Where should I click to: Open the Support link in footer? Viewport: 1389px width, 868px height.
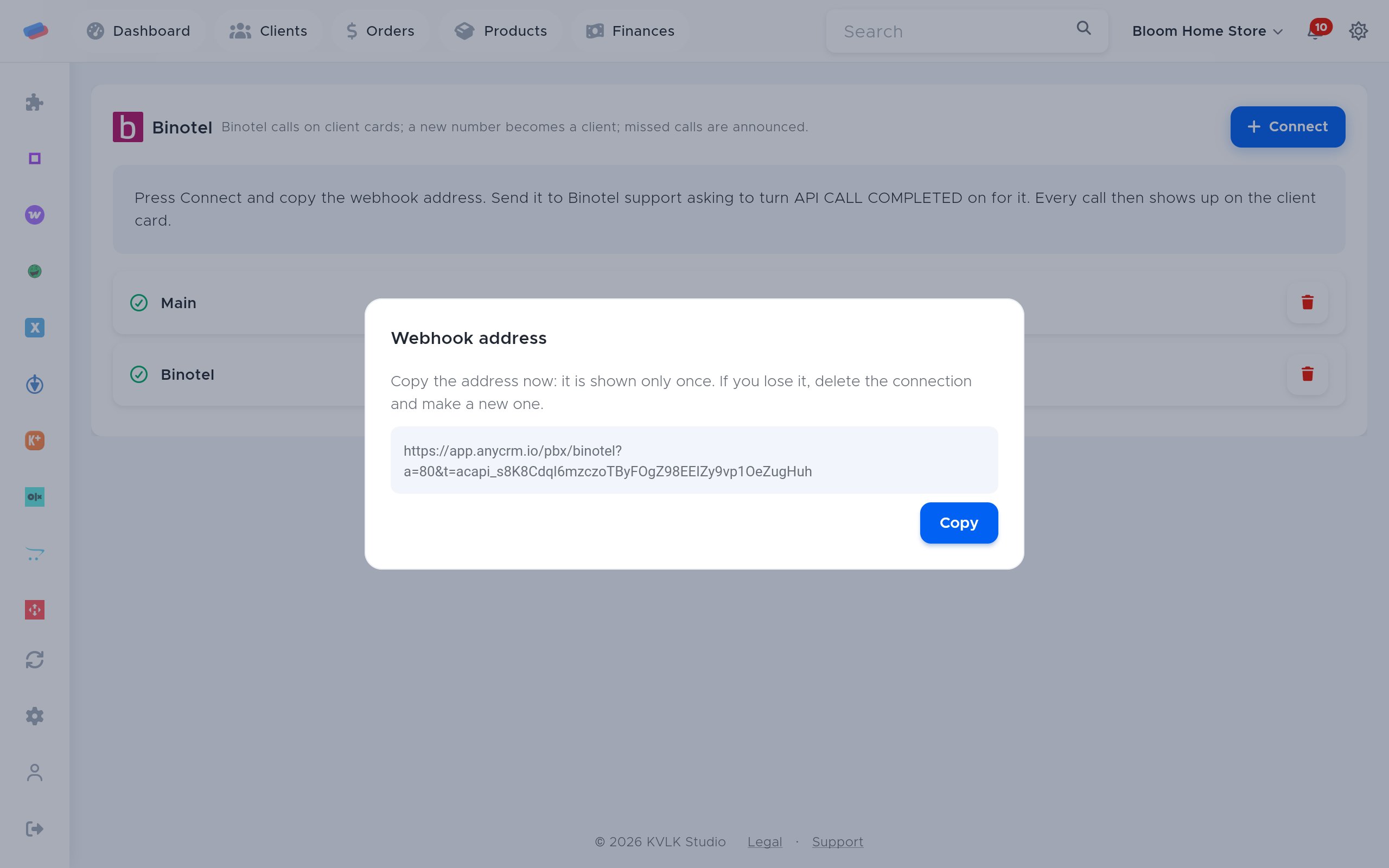(x=837, y=842)
